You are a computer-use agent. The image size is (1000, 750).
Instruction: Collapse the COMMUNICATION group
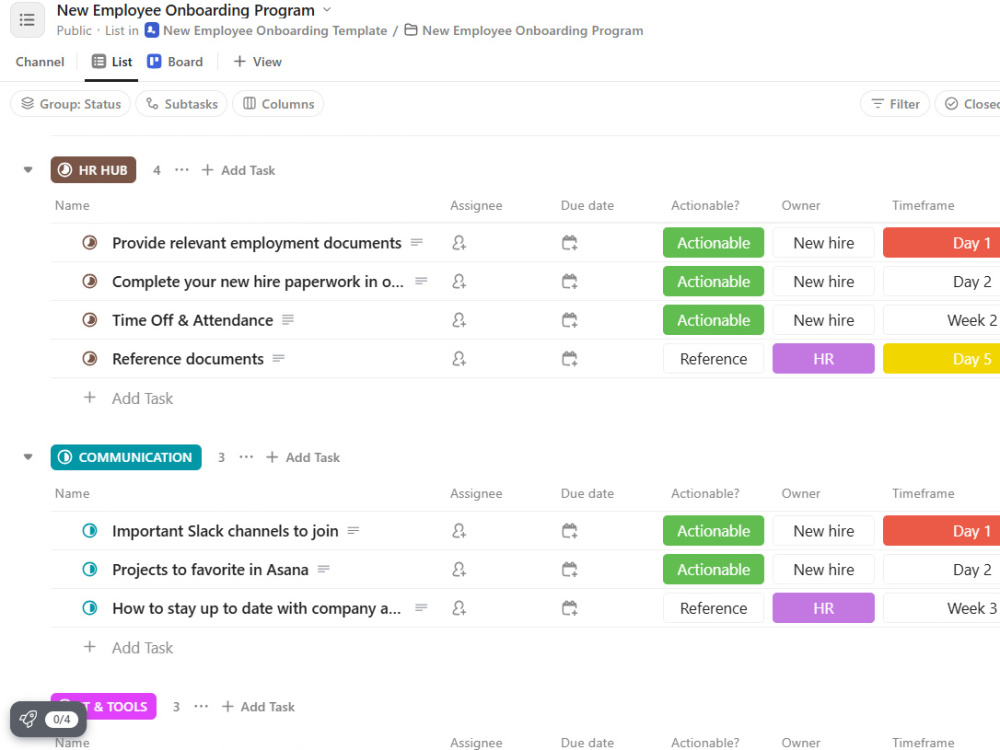click(28, 457)
